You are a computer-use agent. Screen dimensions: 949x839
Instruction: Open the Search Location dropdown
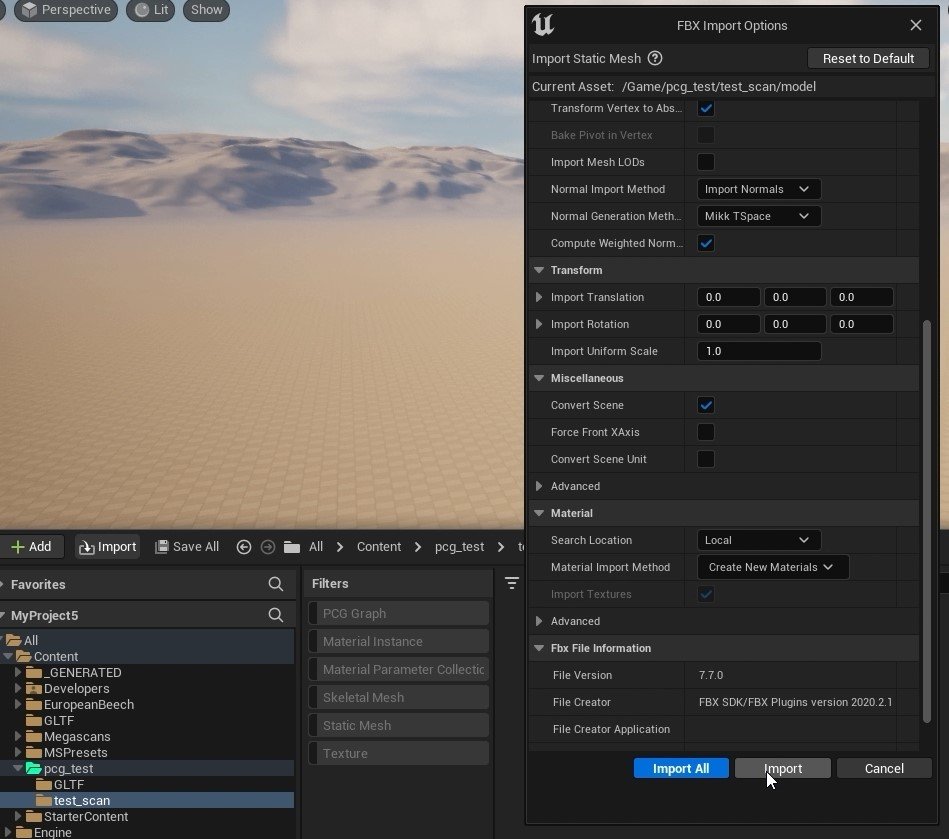[x=757, y=540]
